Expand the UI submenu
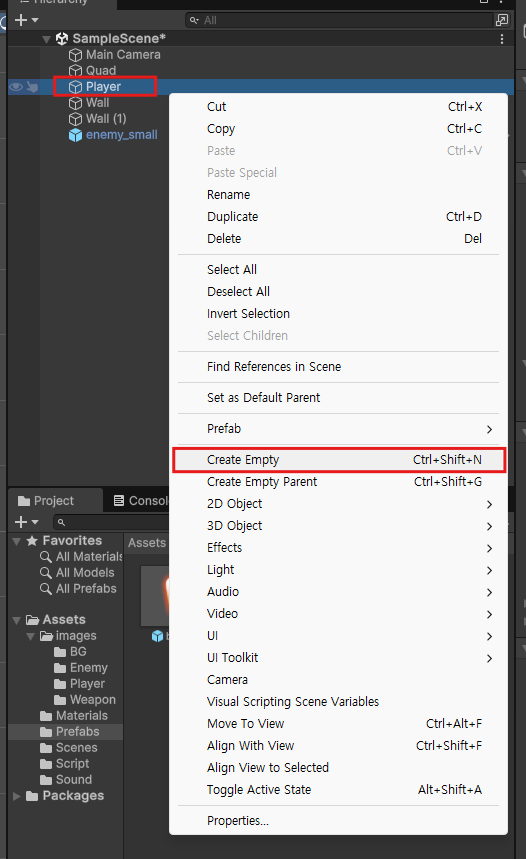526x859 pixels. (x=339, y=635)
